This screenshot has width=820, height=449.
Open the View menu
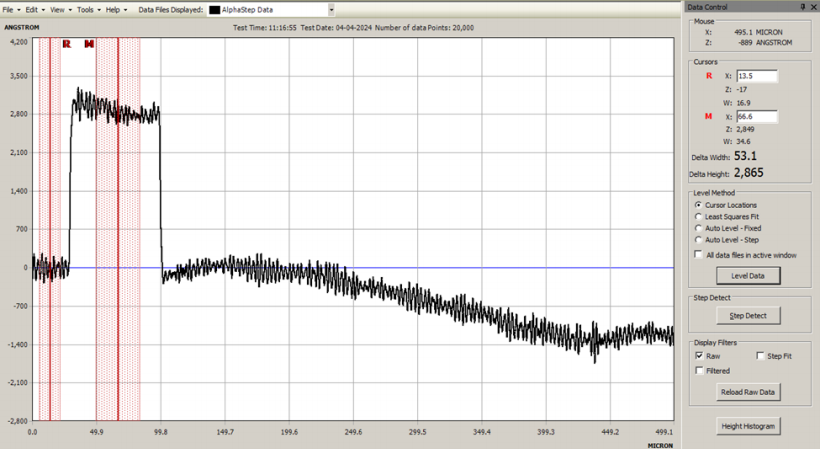click(x=57, y=10)
